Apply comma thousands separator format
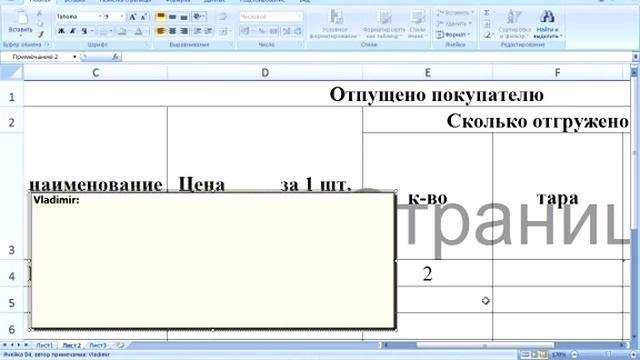The width and height of the screenshot is (640, 360). tap(273, 31)
